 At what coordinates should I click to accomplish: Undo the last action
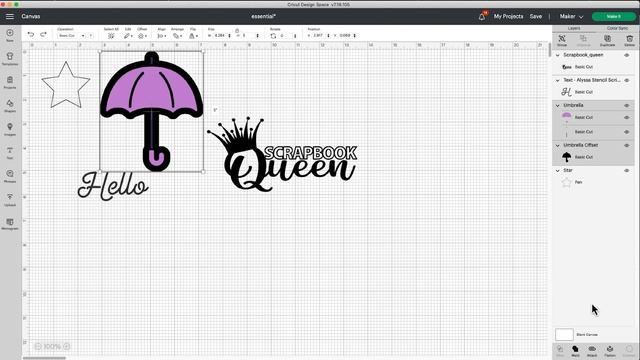[31, 35]
